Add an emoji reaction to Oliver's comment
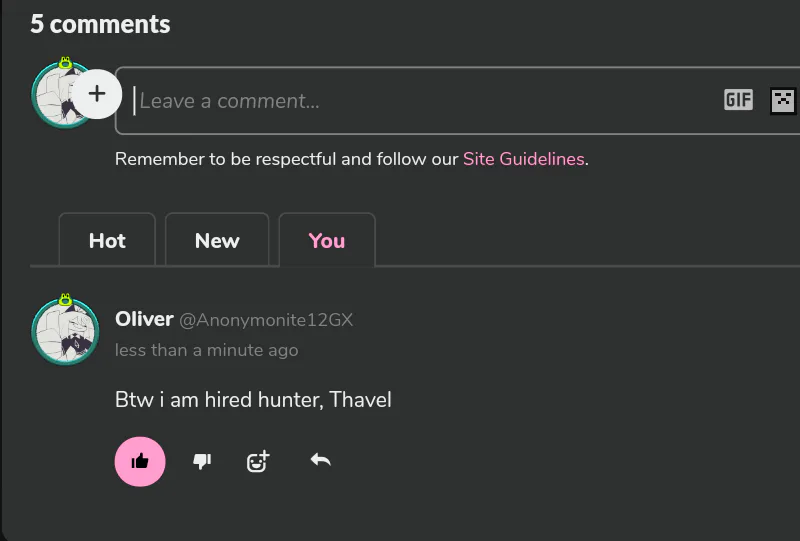Image resolution: width=800 pixels, height=541 pixels. (x=258, y=461)
